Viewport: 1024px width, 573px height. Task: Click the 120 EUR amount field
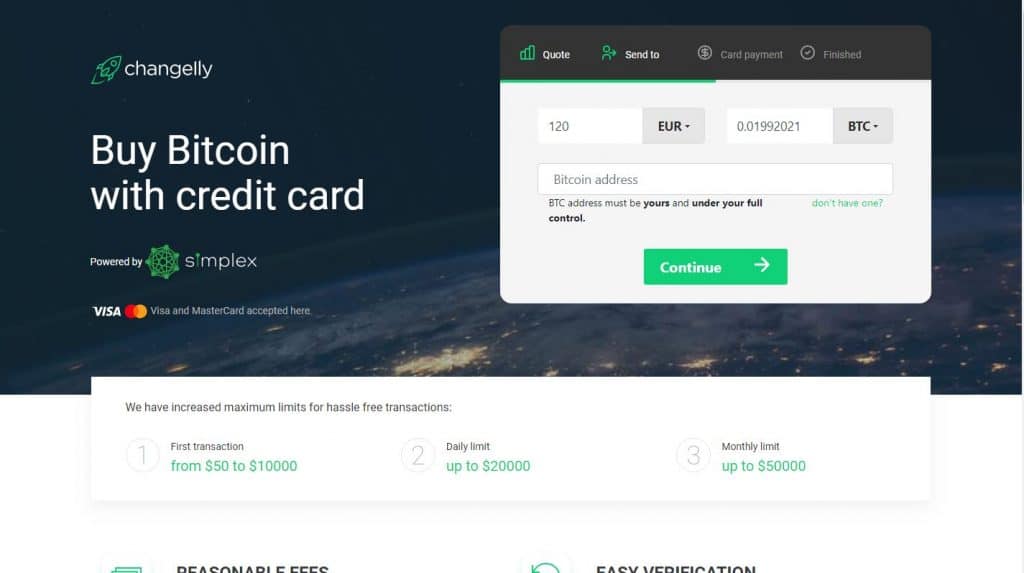point(590,126)
